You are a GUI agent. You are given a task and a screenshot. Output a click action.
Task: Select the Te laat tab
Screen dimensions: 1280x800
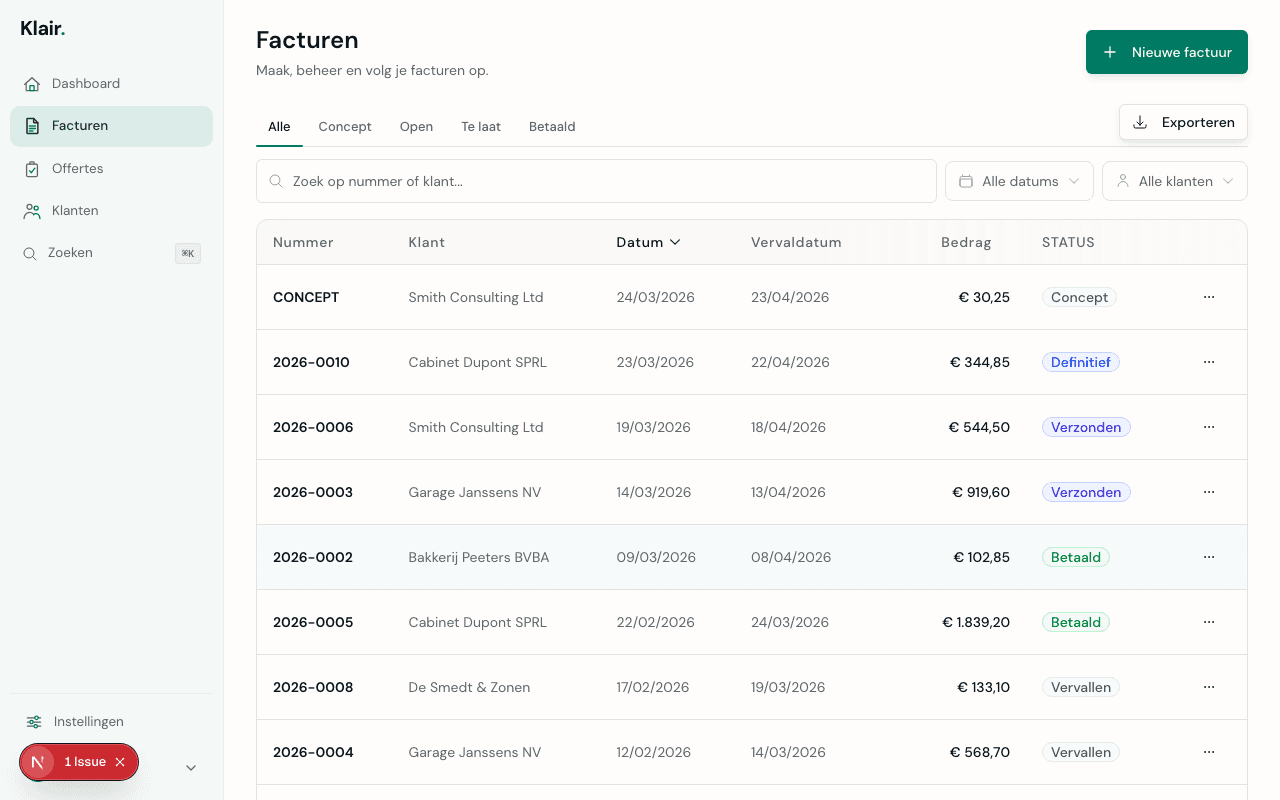pyautogui.click(x=480, y=127)
